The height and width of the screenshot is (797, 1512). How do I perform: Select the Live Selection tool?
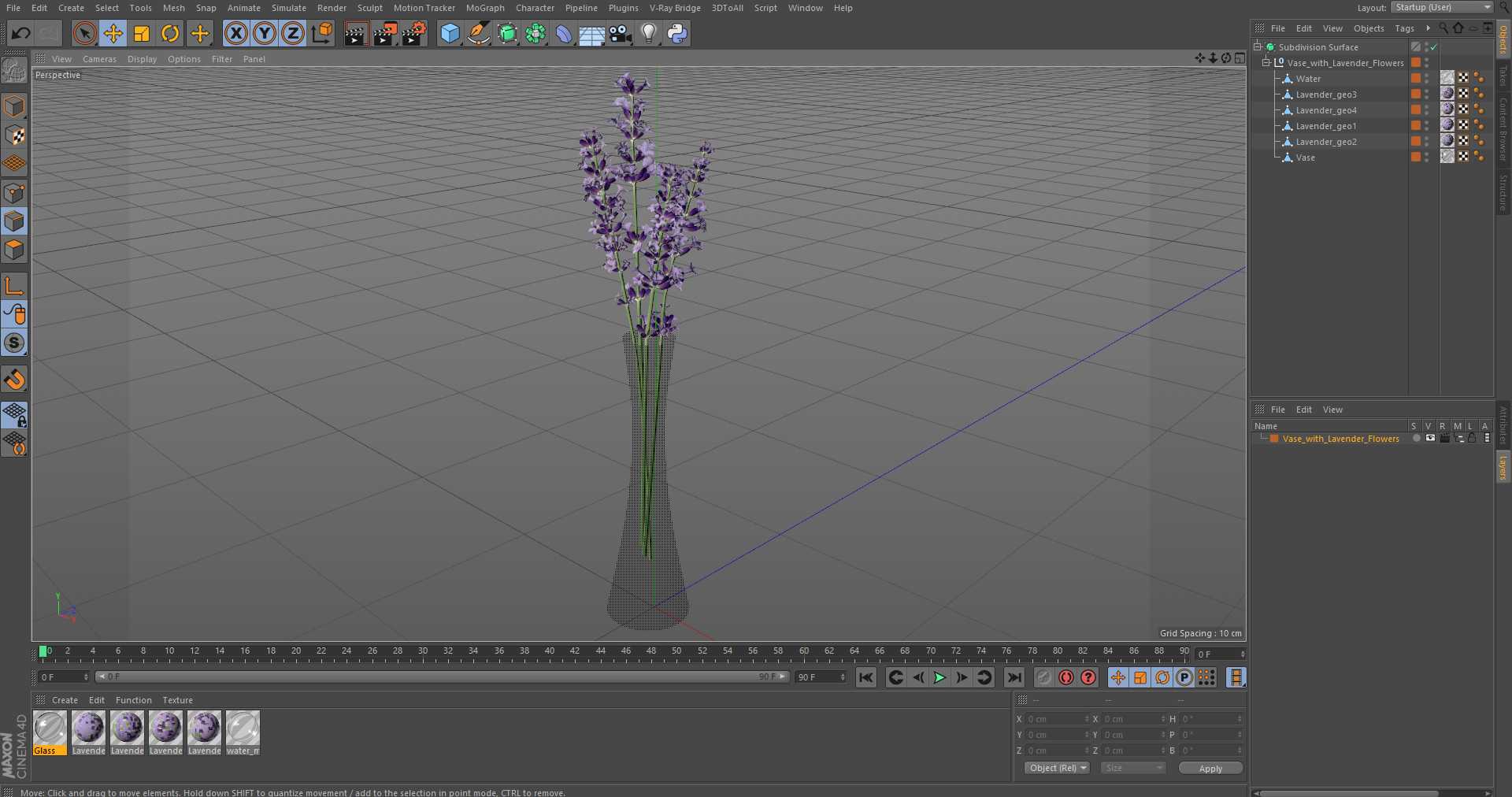(84, 33)
